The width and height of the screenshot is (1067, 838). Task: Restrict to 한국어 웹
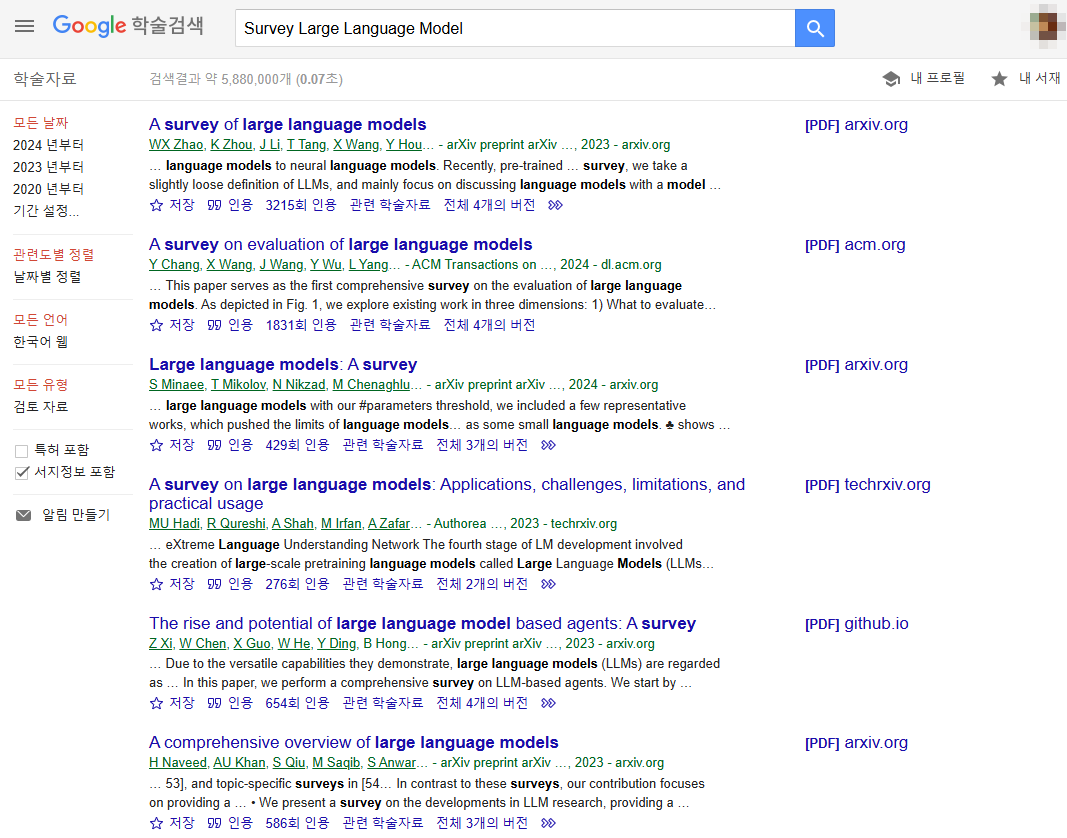41,342
